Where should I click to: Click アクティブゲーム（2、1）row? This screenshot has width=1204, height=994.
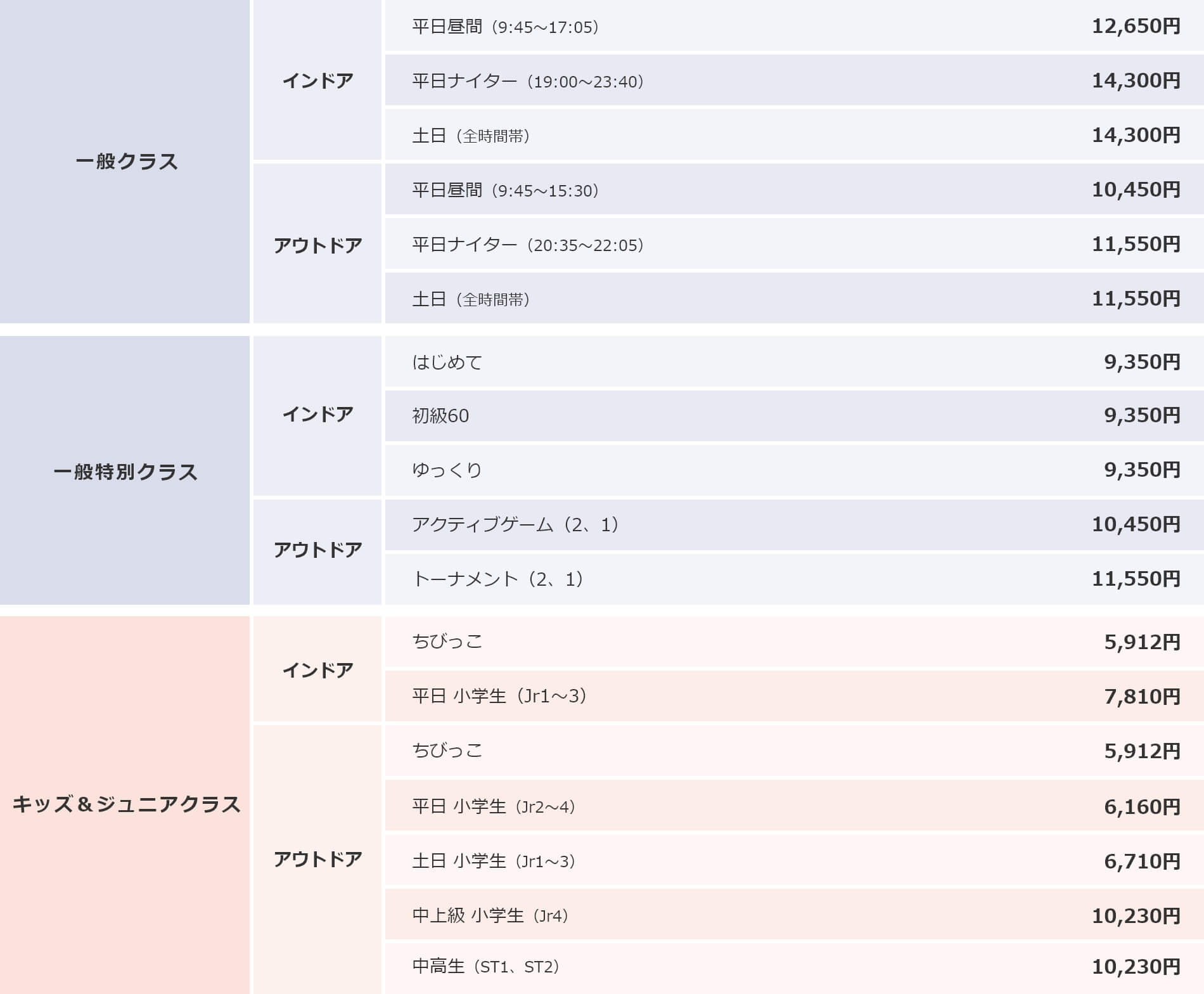(795, 525)
